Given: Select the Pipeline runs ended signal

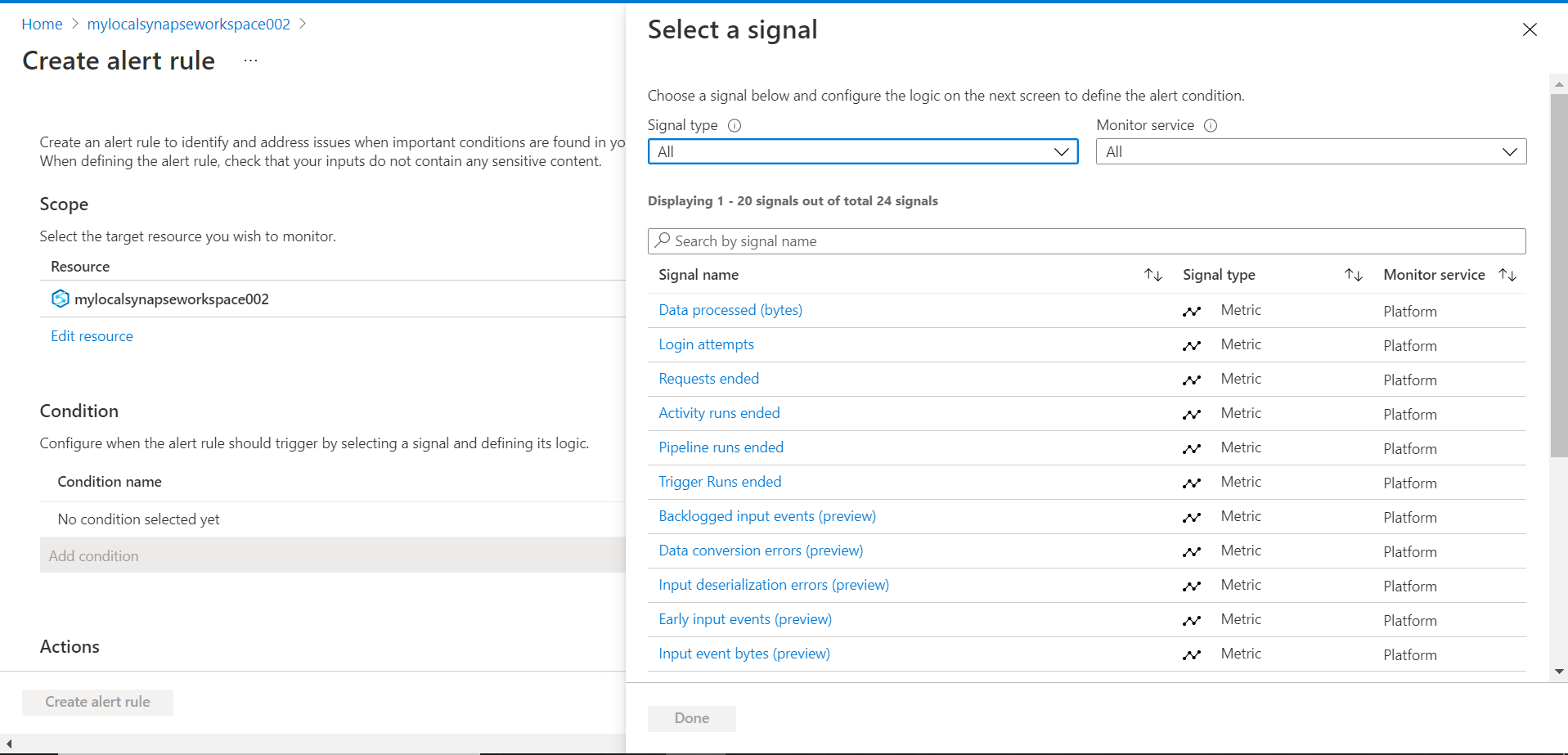Looking at the screenshot, I should tap(721, 447).
